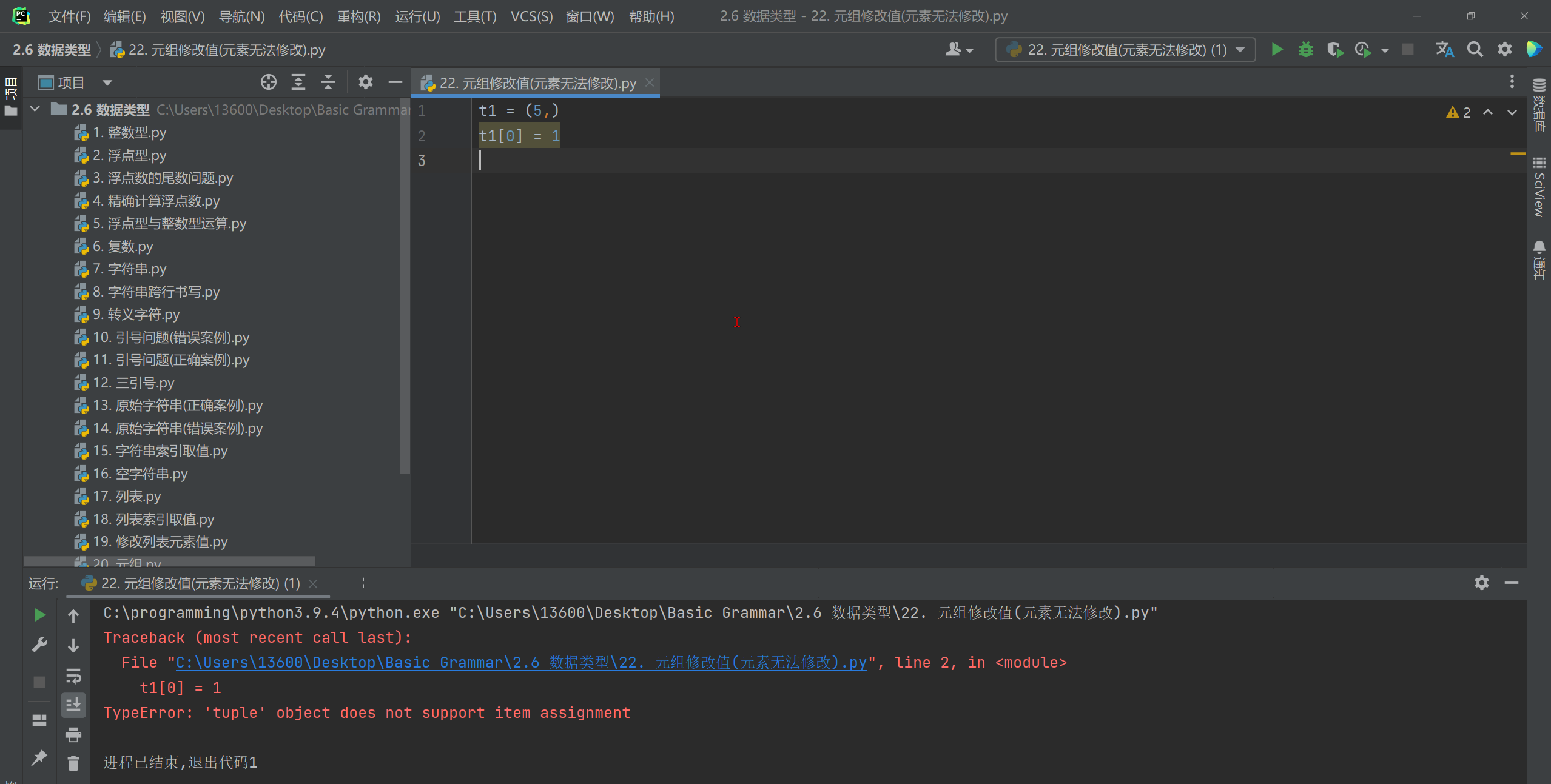Close the run tab 22. 元组修改值 (1)

(x=313, y=583)
